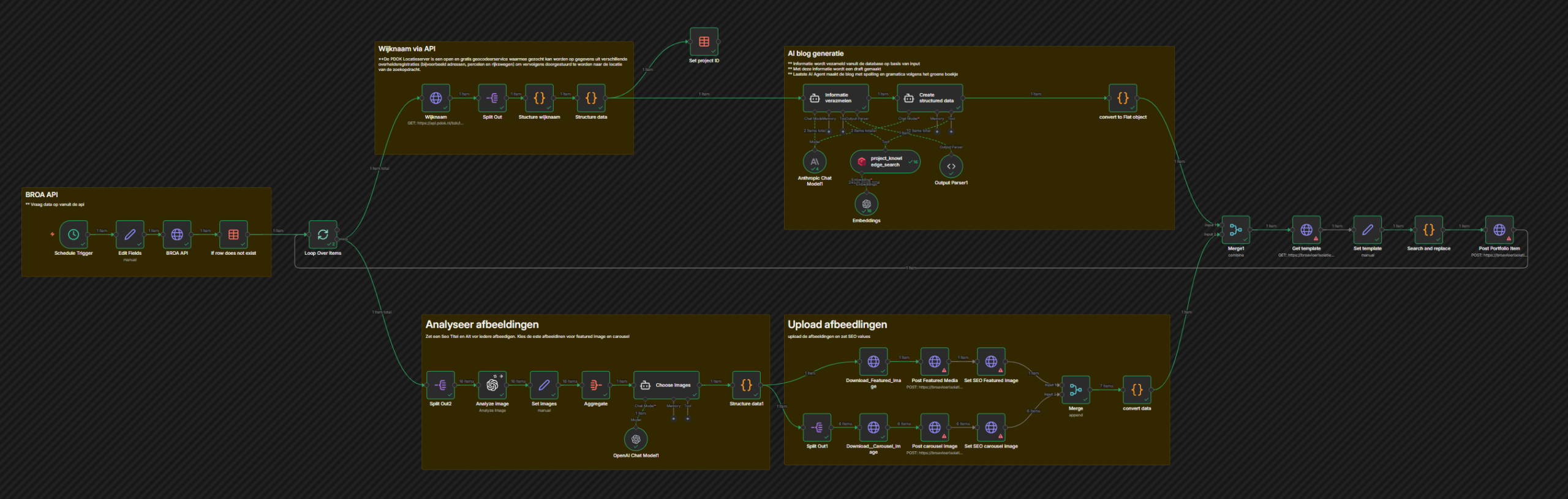Add Memory to Informatie verzamelen via plus
Viewport: 1568px width, 499px height.
point(829,131)
